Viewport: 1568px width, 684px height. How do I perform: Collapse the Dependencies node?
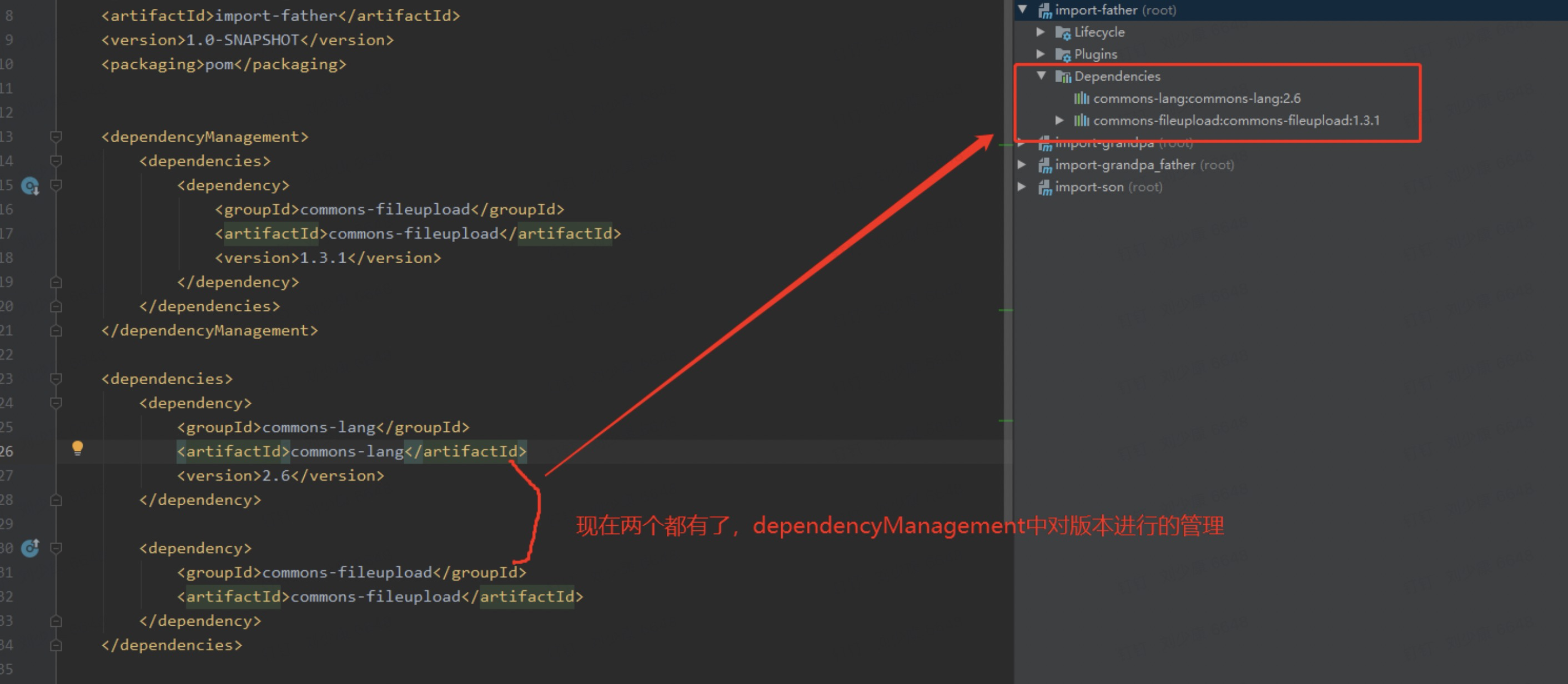1042,76
